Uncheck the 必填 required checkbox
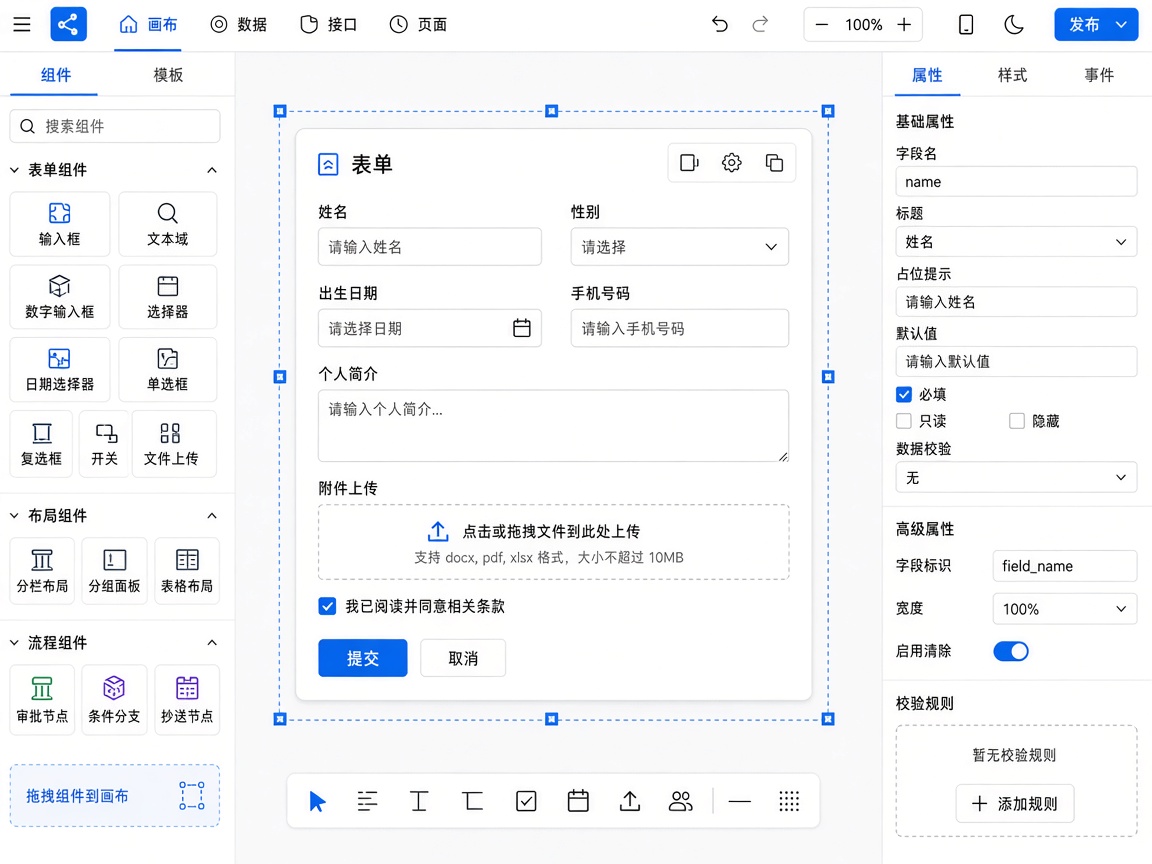The width and height of the screenshot is (1152, 864). [904, 395]
